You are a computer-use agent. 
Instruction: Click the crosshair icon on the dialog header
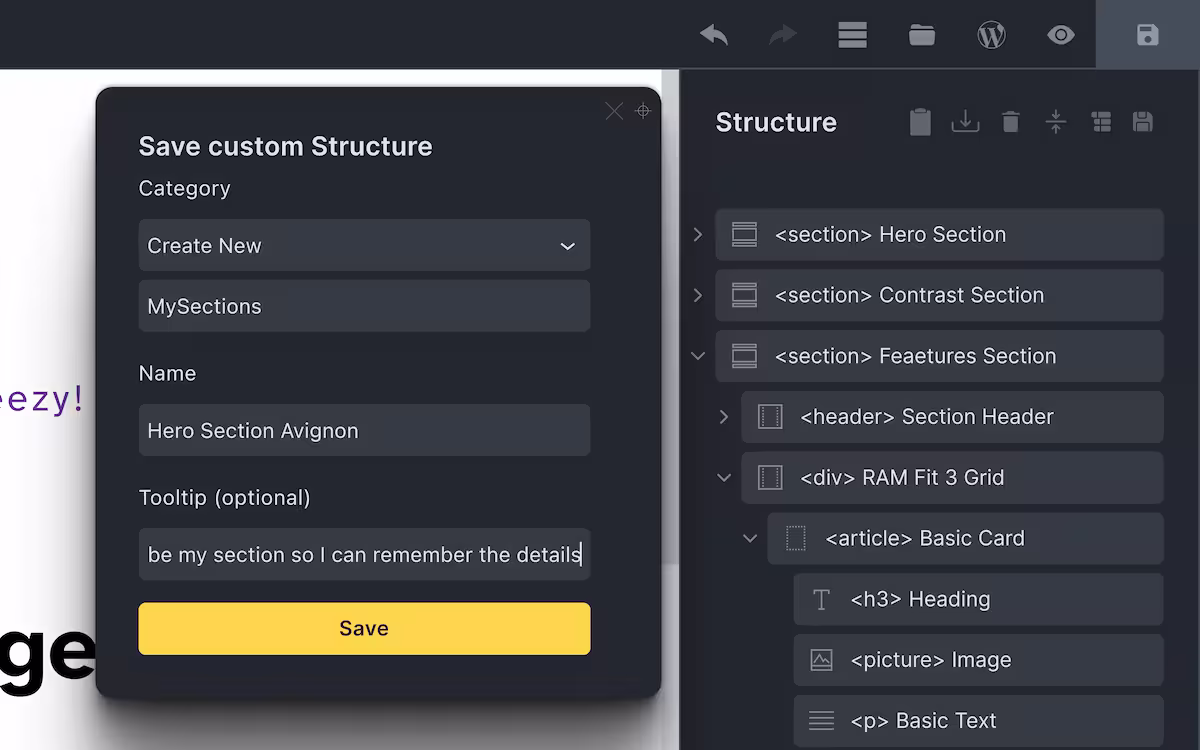tap(643, 112)
